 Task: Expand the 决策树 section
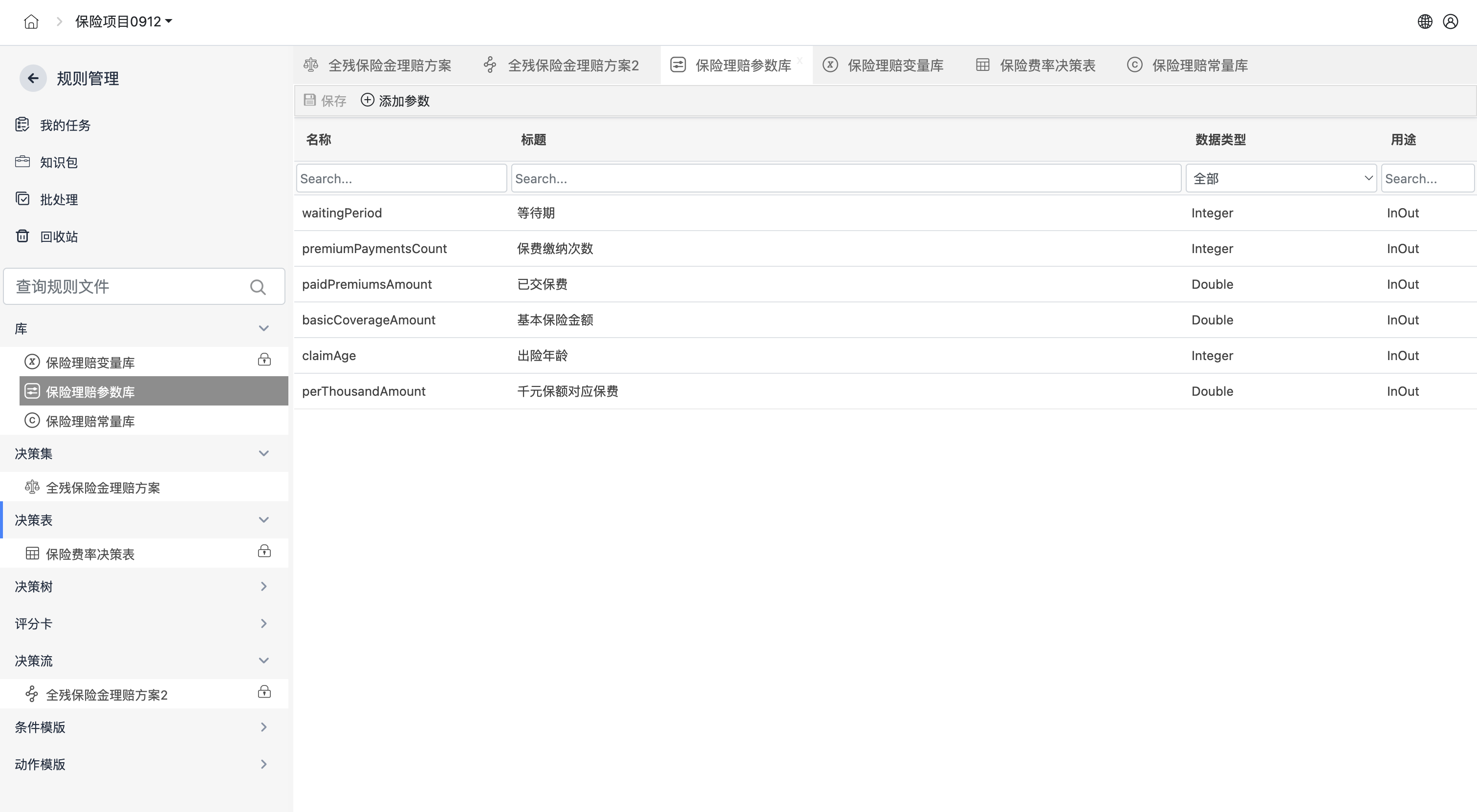tap(263, 586)
